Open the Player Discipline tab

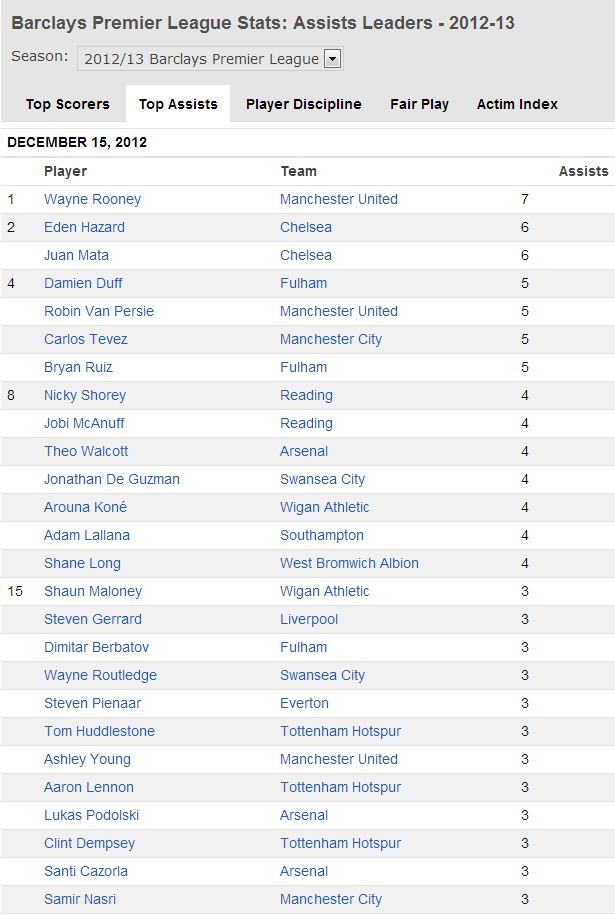pos(303,104)
